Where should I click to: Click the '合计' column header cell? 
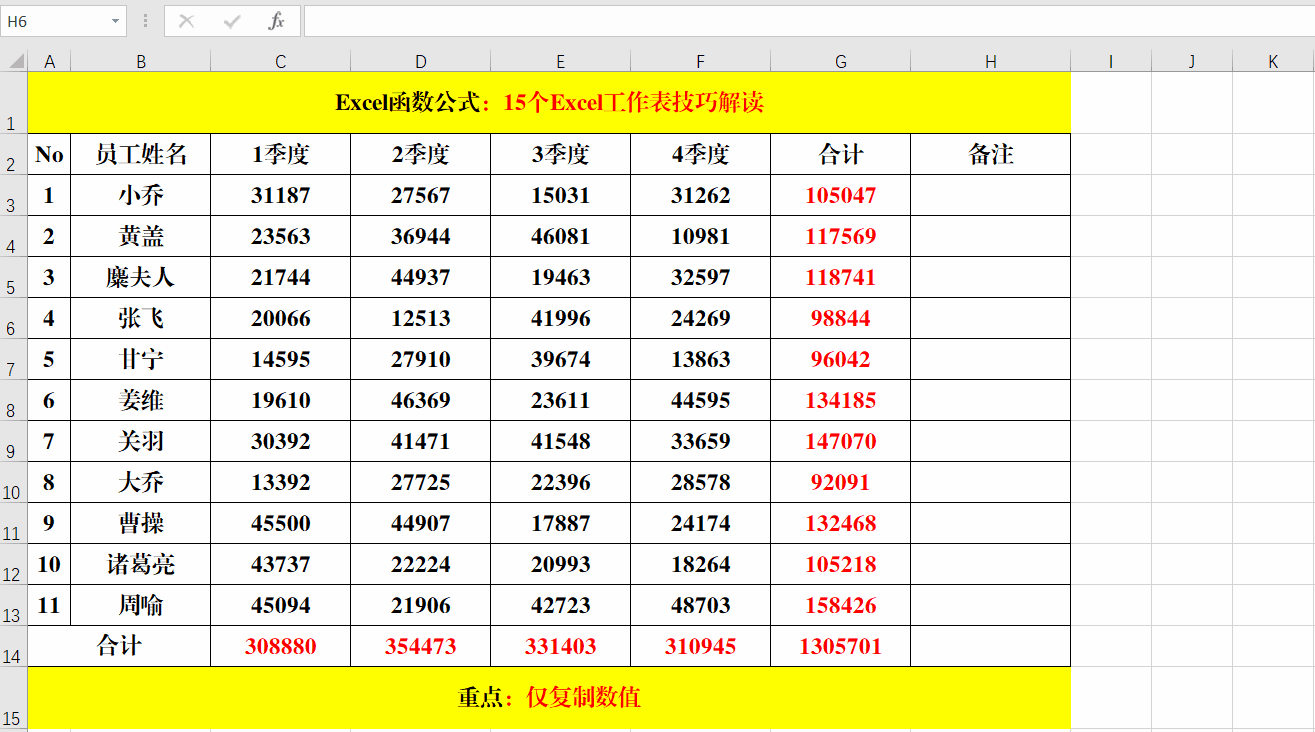pos(841,155)
